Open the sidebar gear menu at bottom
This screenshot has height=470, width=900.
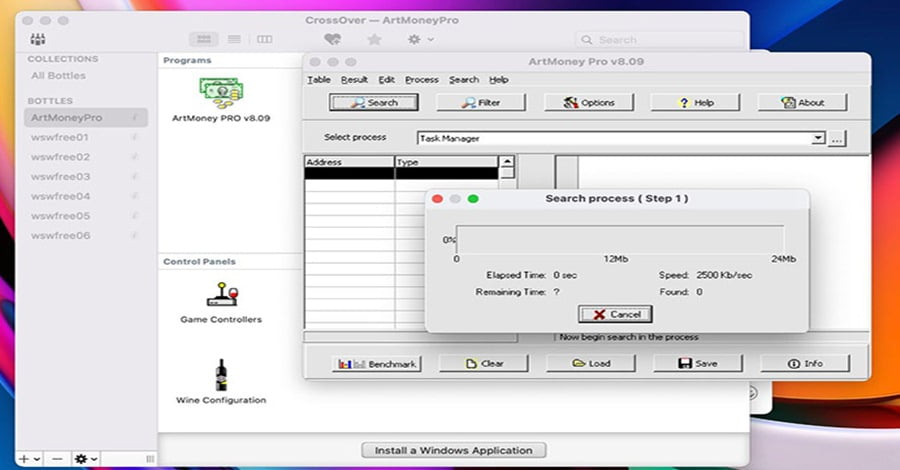click(86, 459)
